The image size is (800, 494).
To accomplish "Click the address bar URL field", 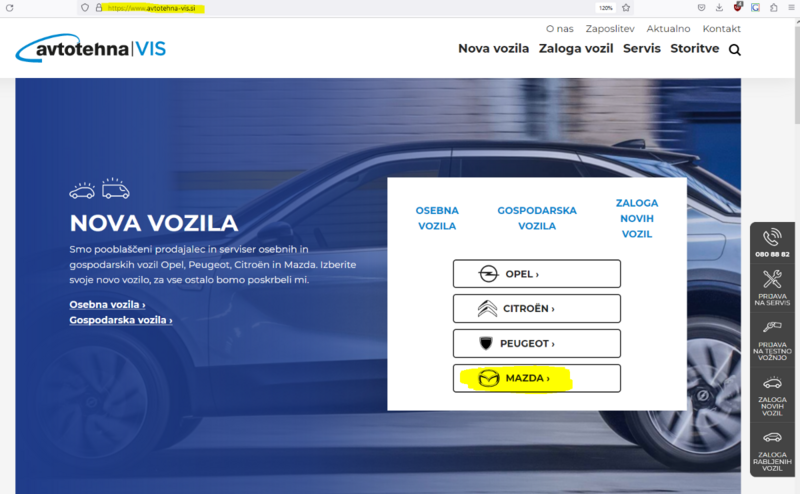I will tap(350, 7).
